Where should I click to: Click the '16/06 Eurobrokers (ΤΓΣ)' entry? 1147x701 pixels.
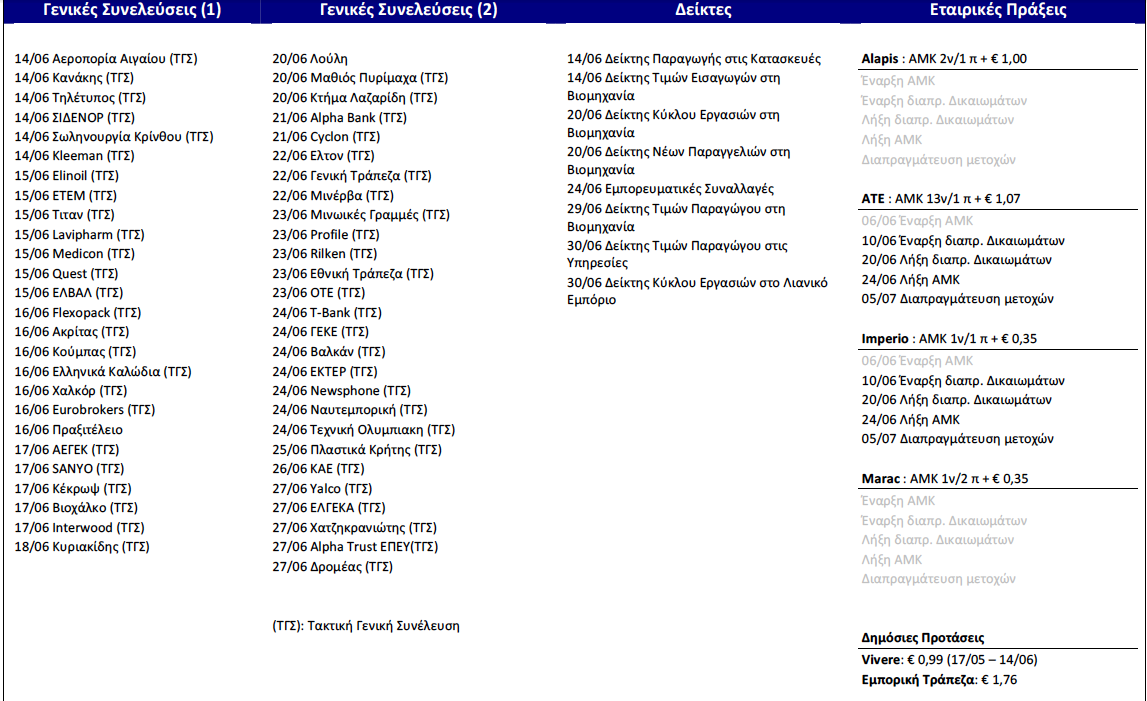85,410
